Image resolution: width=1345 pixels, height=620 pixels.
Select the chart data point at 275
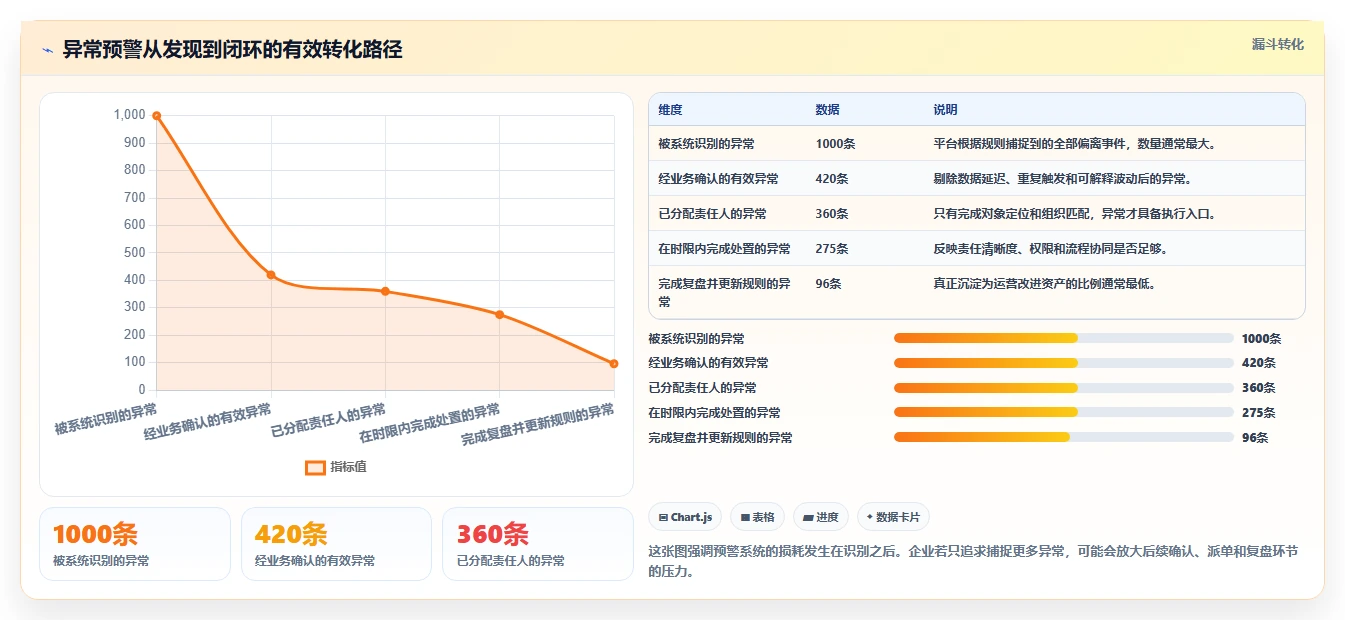click(499, 315)
